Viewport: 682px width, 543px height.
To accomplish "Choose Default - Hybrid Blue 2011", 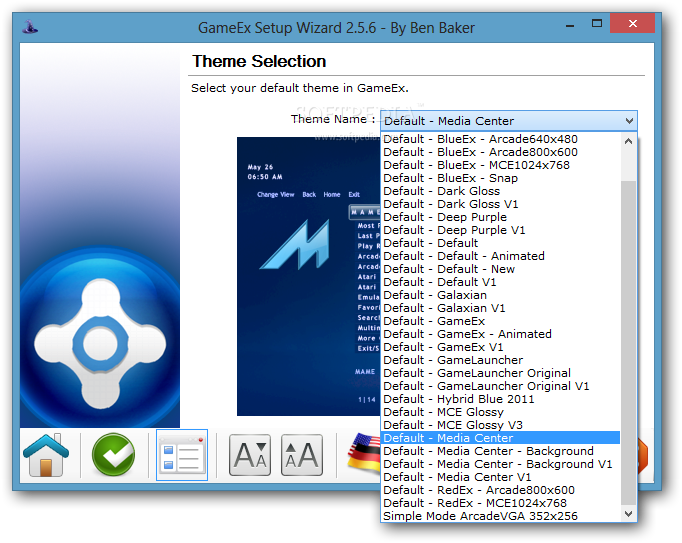I will tap(500, 399).
